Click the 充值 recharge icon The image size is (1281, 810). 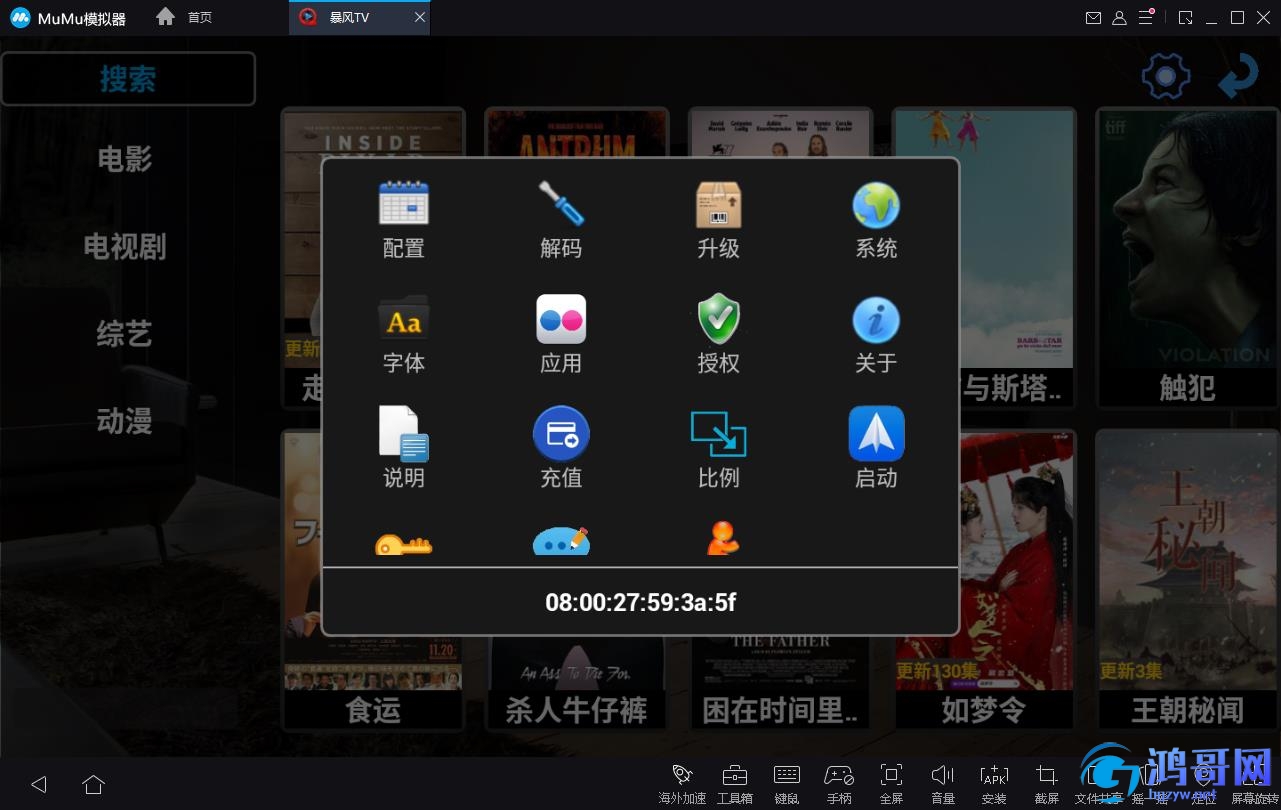[561, 434]
